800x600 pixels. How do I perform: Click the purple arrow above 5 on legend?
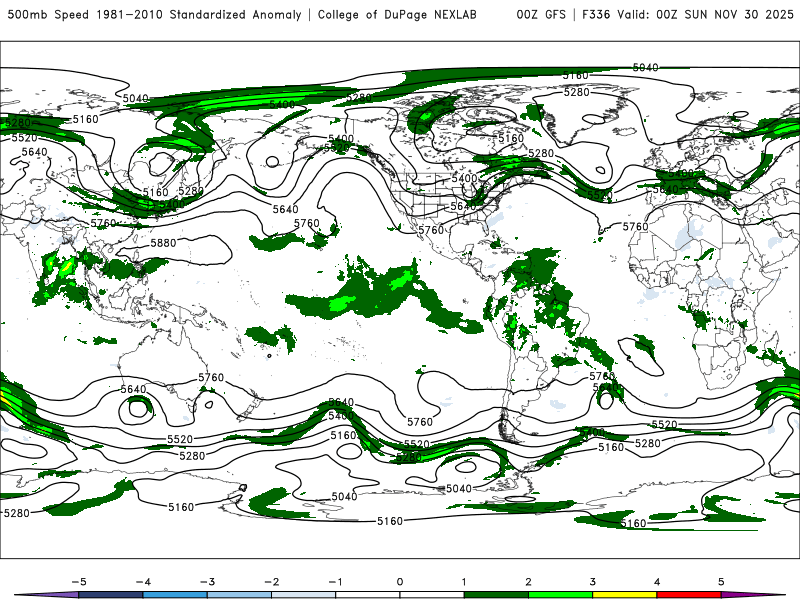754,595
